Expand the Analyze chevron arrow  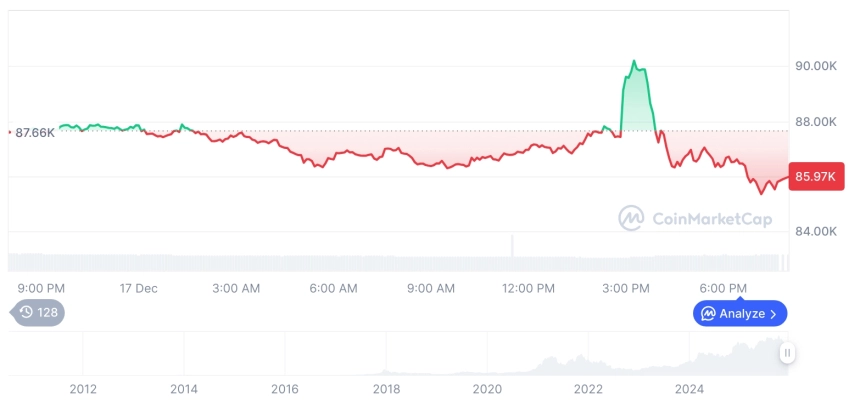pyautogui.click(x=774, y=314)
